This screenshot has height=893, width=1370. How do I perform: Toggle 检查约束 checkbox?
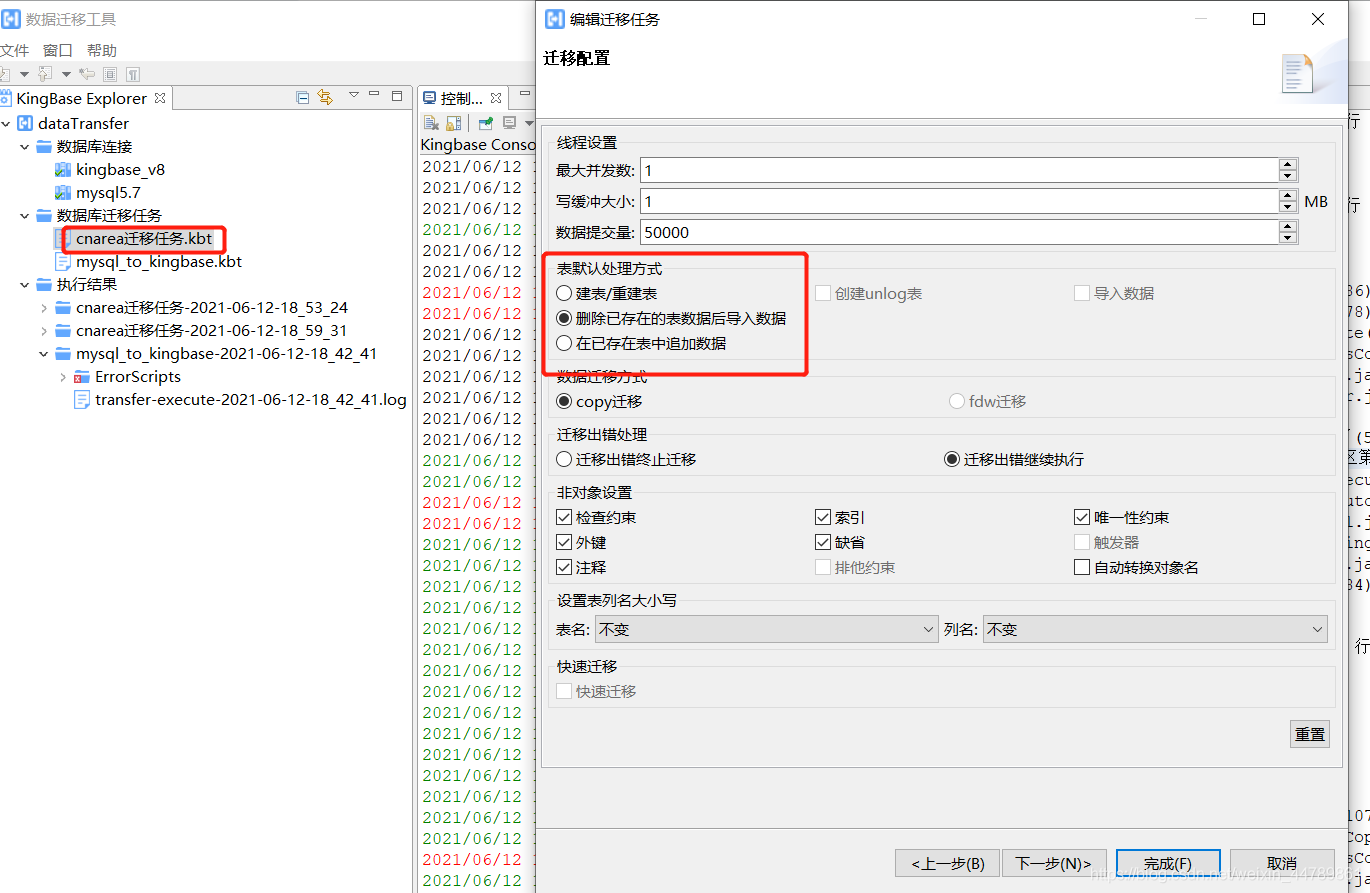click(x=564, y=517)
